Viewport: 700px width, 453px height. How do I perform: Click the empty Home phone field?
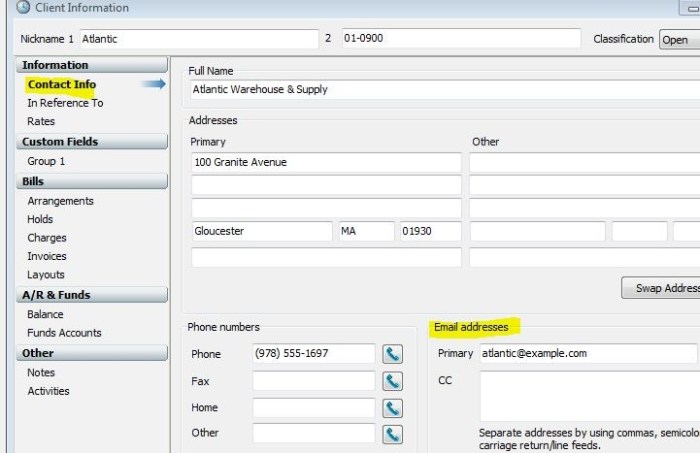pyautogui.click(x=314, y=408)
